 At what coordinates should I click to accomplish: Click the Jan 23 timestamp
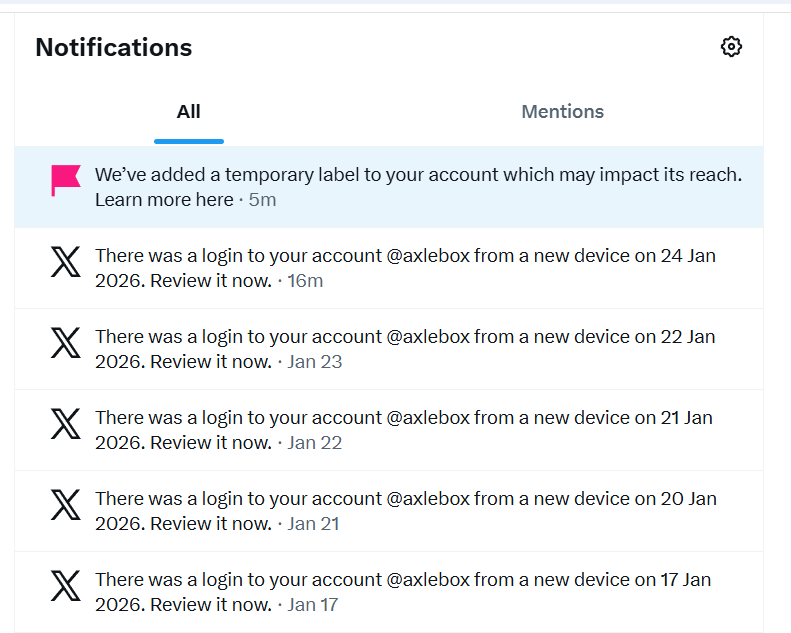(x=315, y=362)
